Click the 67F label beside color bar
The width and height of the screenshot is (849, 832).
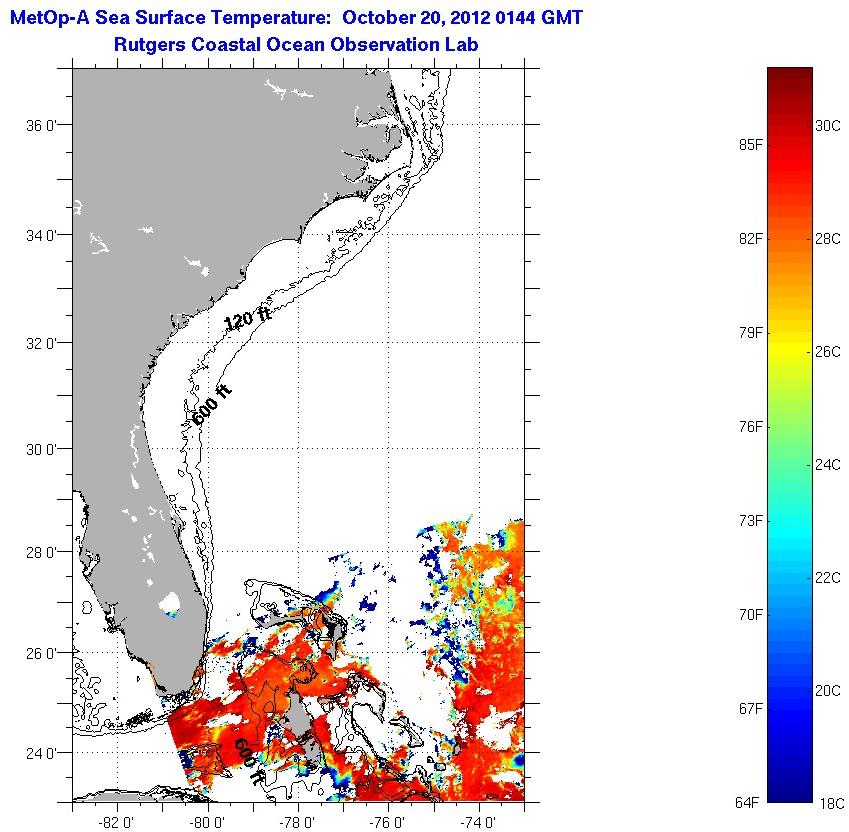[750, 709]
